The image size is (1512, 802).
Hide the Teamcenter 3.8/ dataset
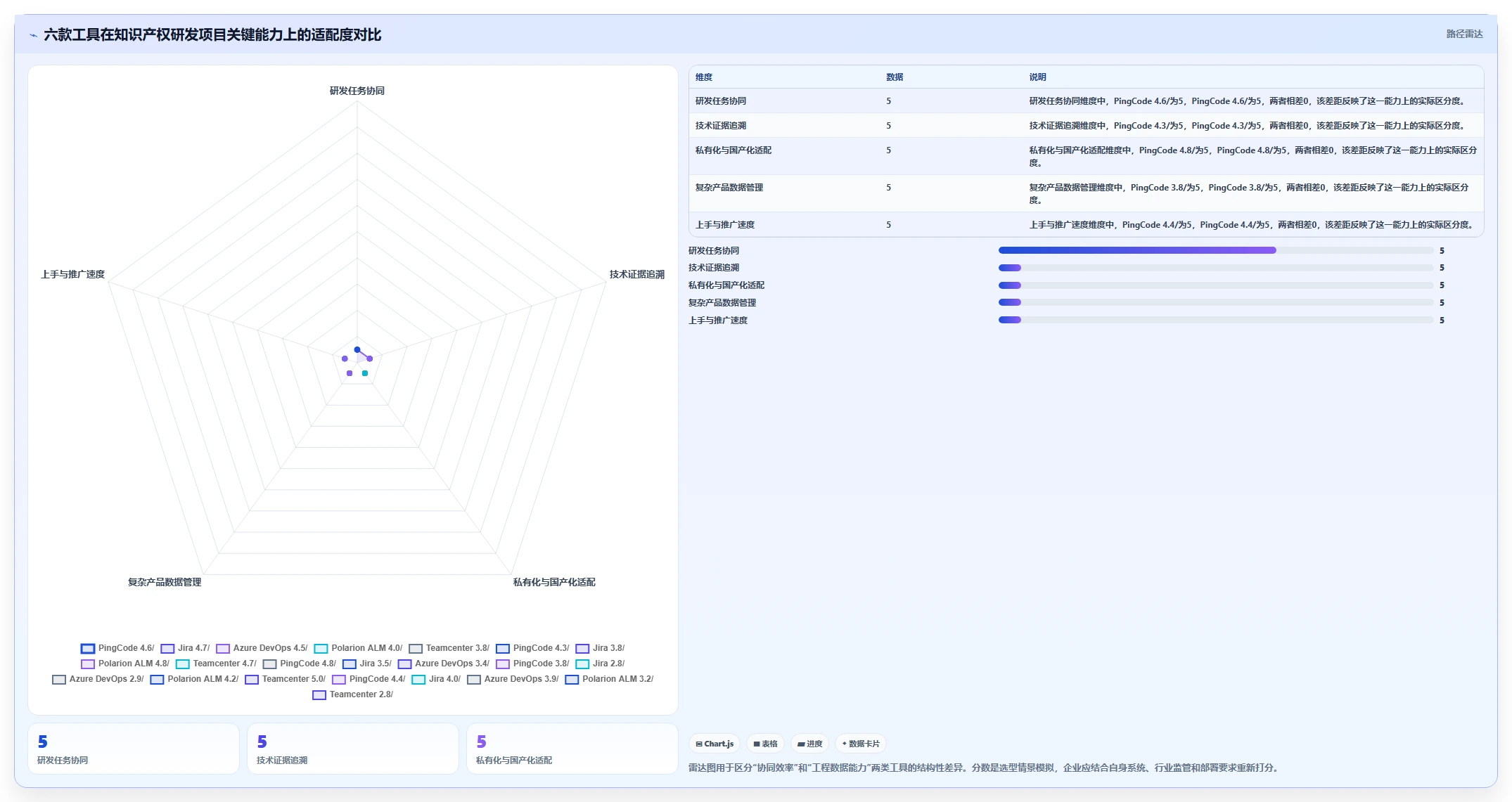(449, 648)
